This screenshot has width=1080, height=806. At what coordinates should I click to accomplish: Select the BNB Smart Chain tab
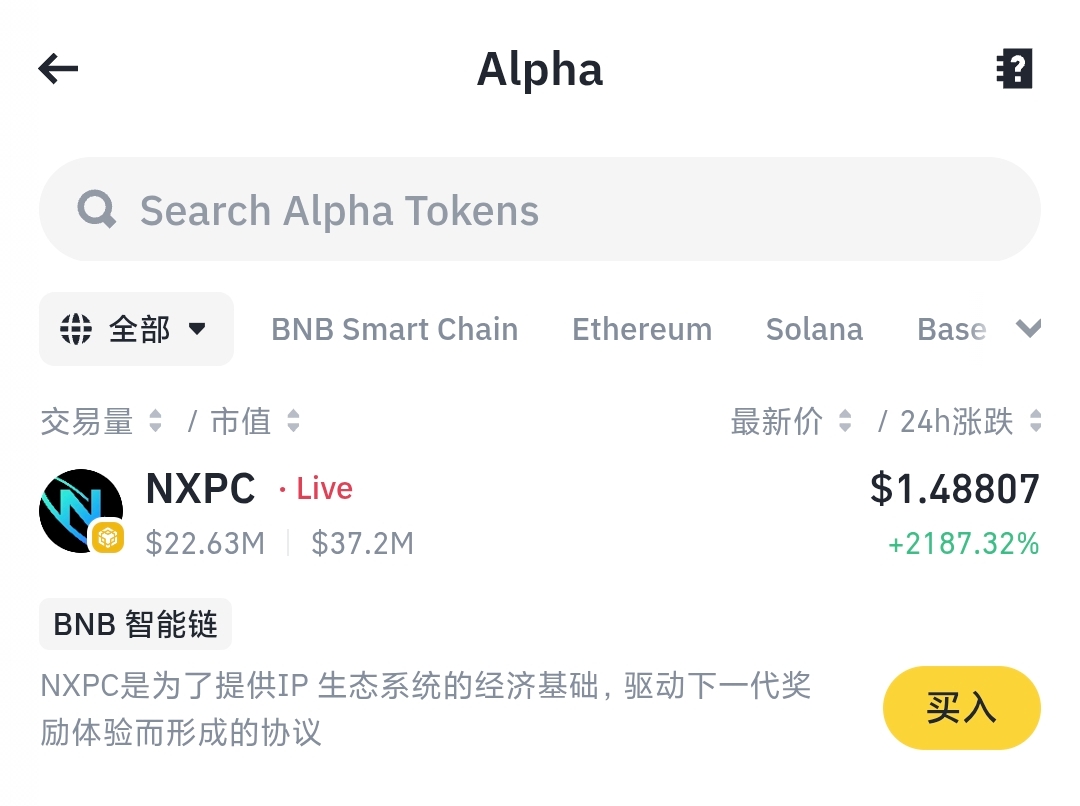pos(395,329)
